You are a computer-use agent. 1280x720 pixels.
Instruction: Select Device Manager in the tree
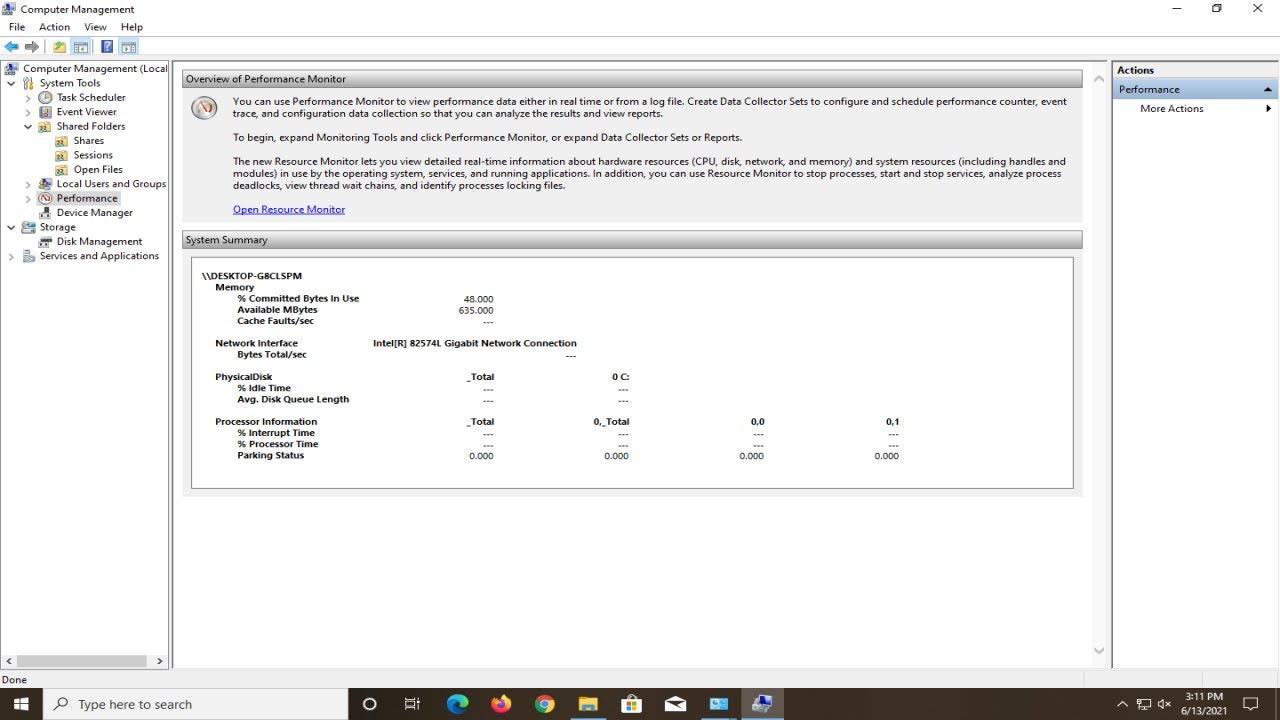[x=94, y=212]
